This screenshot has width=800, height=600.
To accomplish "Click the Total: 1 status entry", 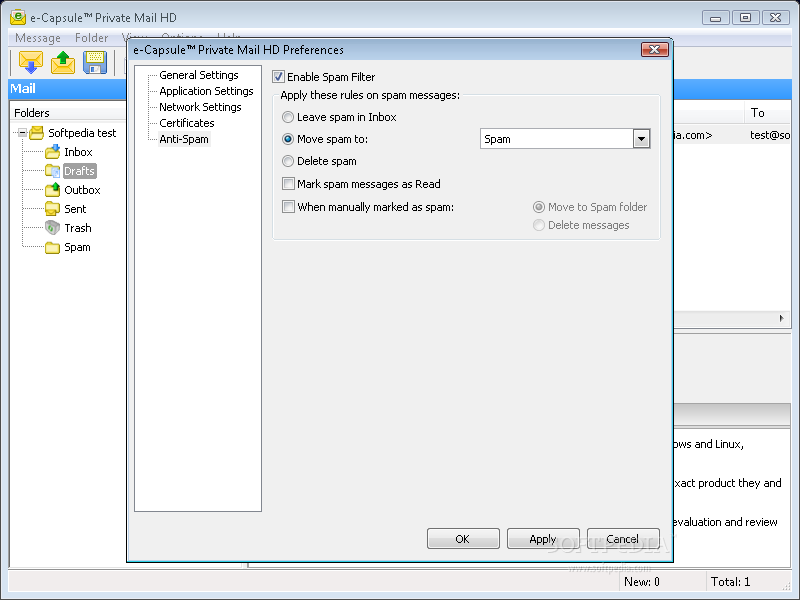I will 731,582.
